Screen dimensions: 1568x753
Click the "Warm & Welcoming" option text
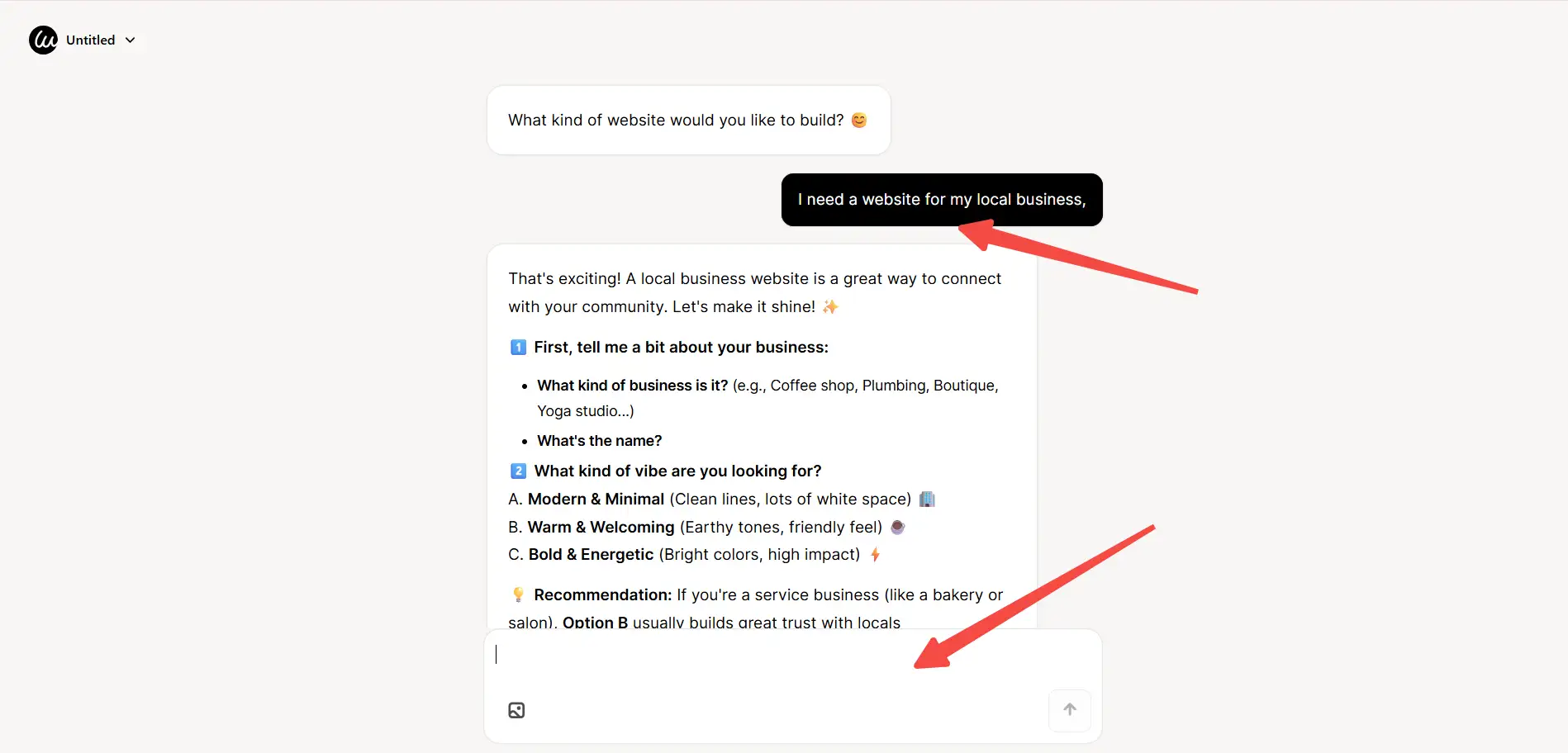pos(601,527)
